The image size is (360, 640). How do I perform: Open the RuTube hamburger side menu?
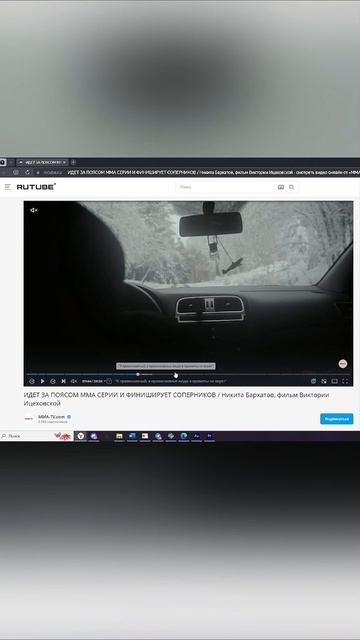pos(7,187)
